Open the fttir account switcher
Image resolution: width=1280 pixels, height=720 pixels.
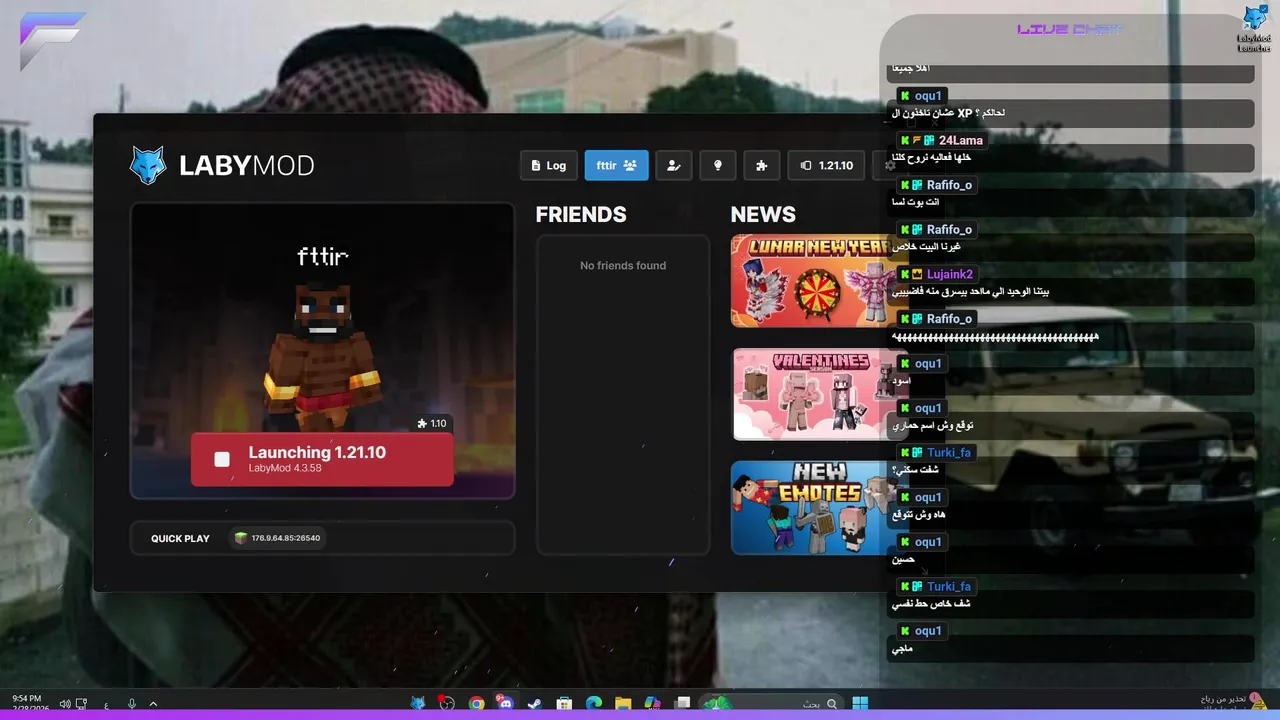616,165
